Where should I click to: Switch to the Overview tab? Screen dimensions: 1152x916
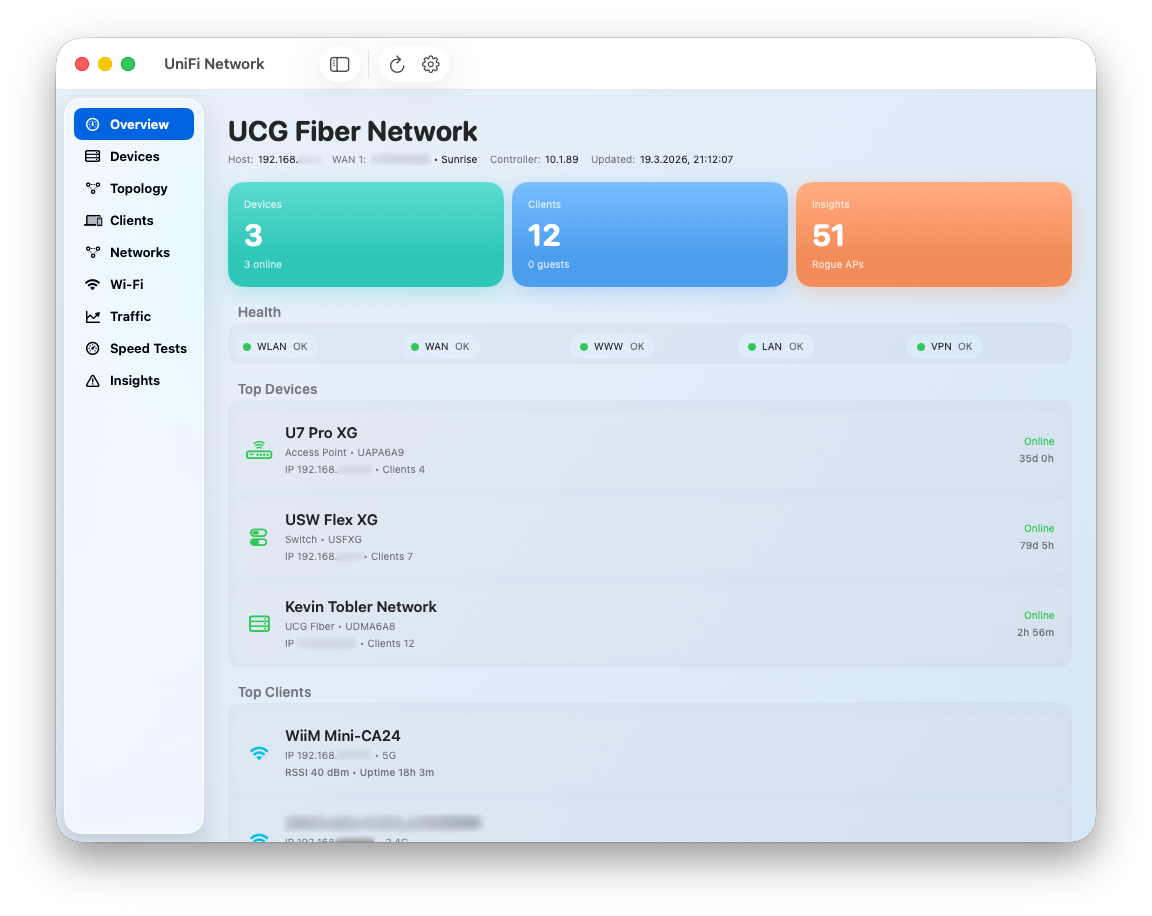133,124
